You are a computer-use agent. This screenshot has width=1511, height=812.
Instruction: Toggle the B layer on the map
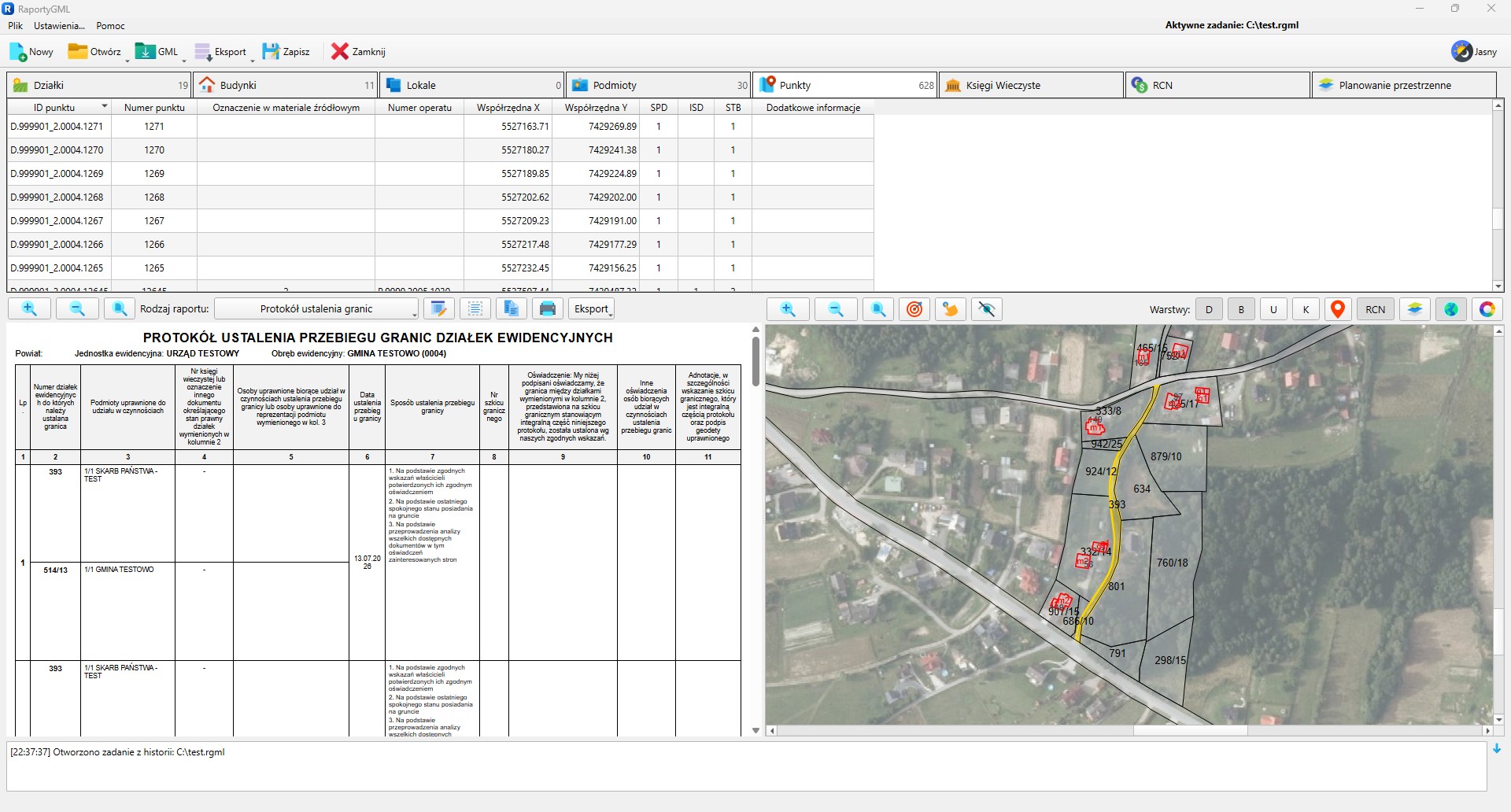[1241, 309]
